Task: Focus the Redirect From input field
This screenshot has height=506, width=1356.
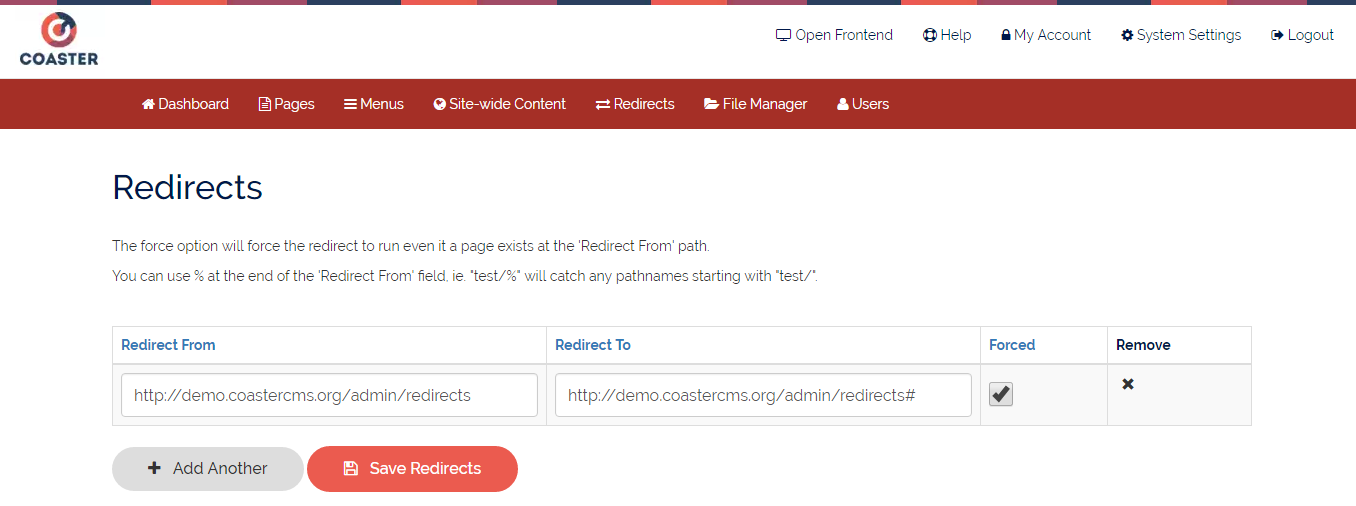Action: point(329,395)
